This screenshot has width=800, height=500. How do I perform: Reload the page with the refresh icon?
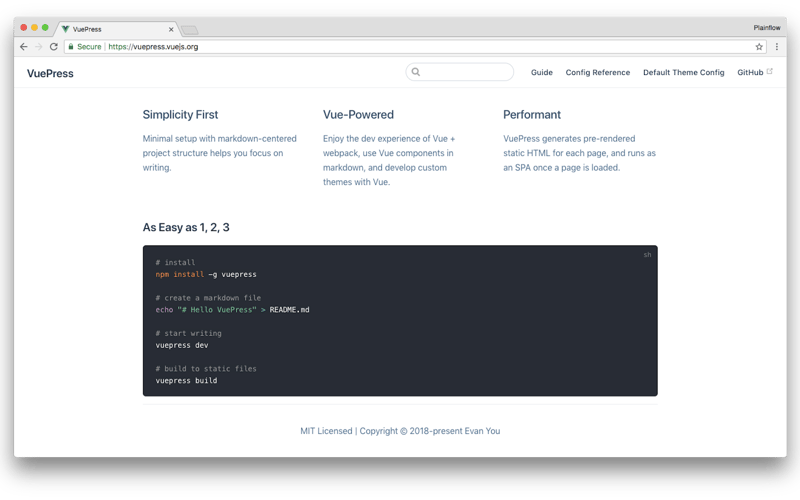point(54,46)
